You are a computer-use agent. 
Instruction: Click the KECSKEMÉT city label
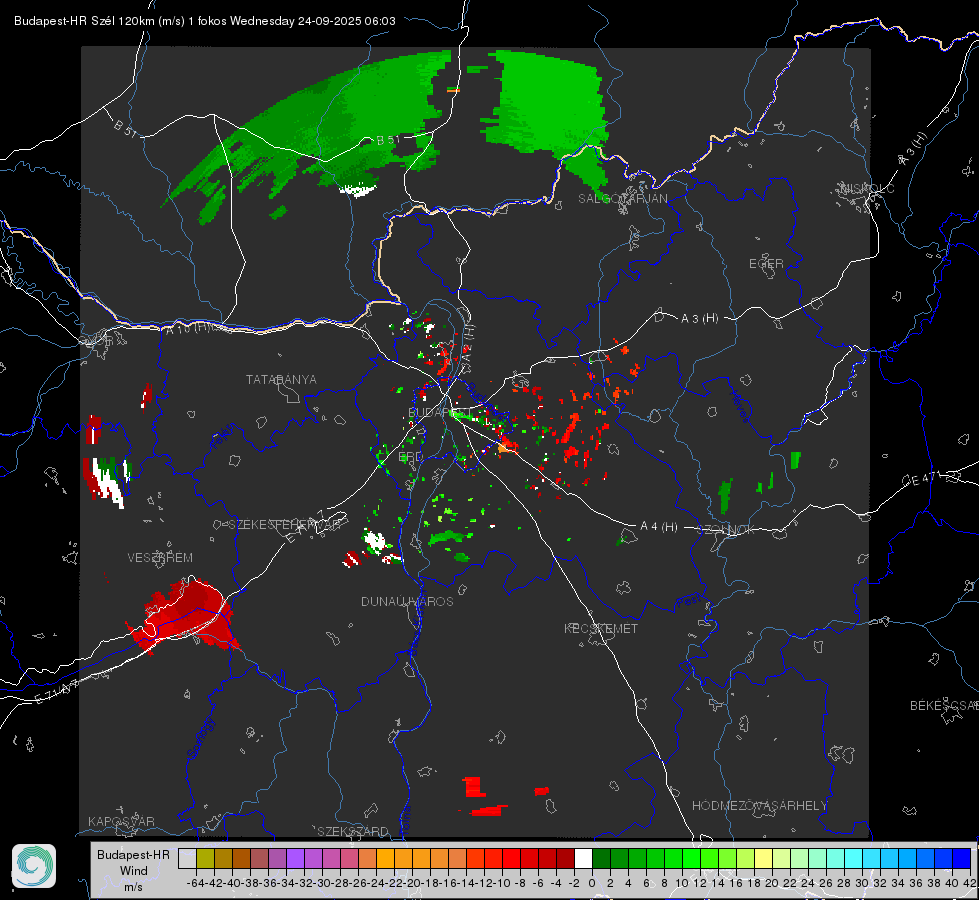click(601, 628)
